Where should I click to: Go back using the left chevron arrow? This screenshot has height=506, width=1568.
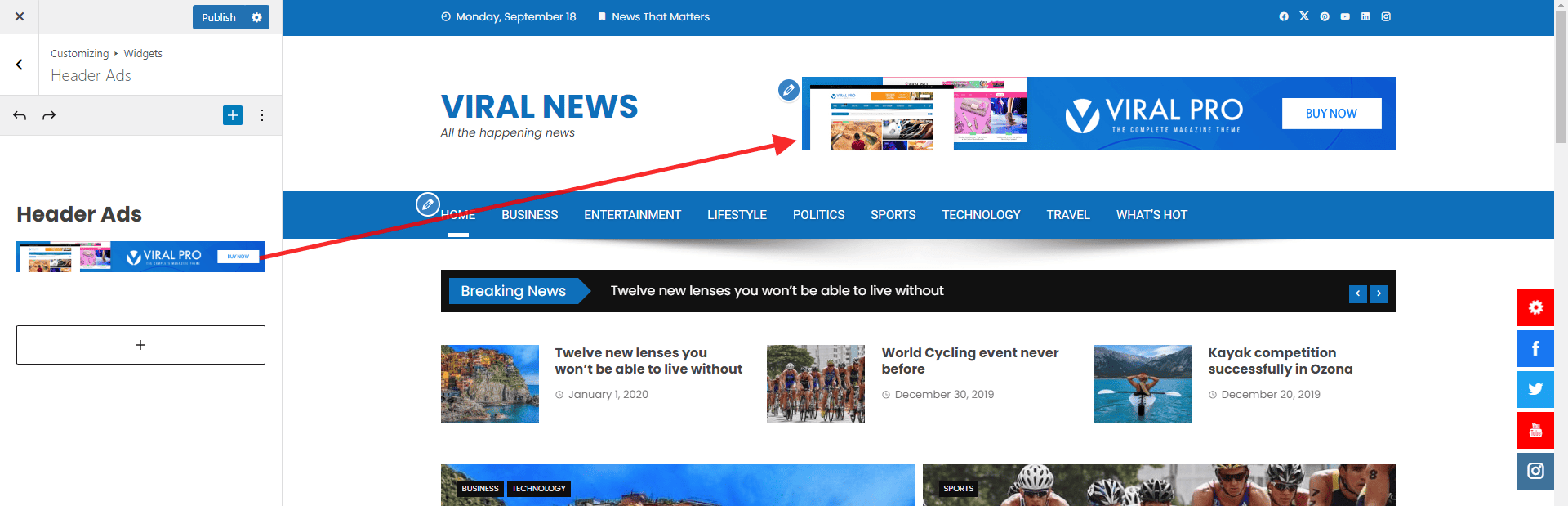click(x=20, y=65)
